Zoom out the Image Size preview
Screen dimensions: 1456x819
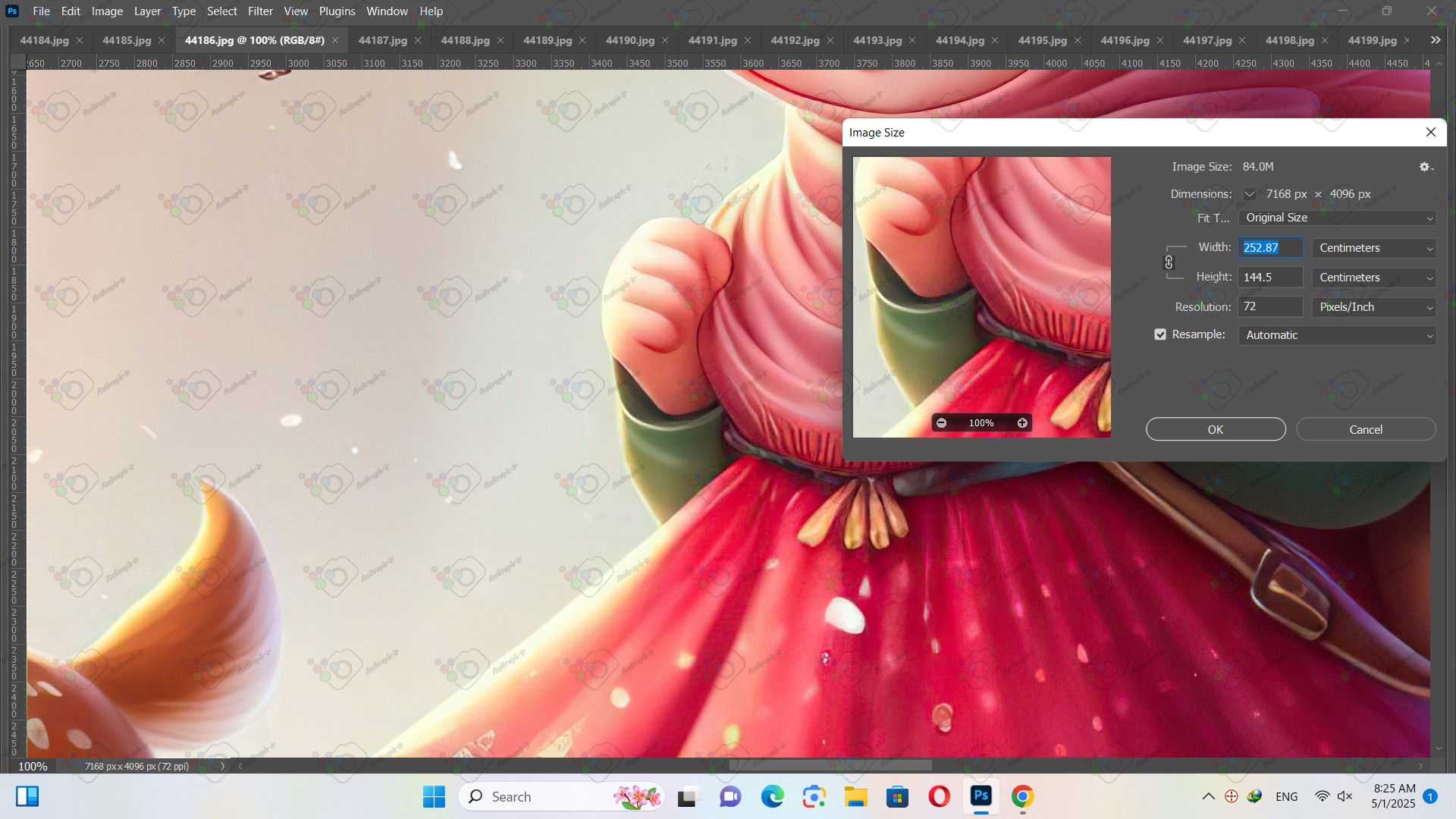[941, 423]
